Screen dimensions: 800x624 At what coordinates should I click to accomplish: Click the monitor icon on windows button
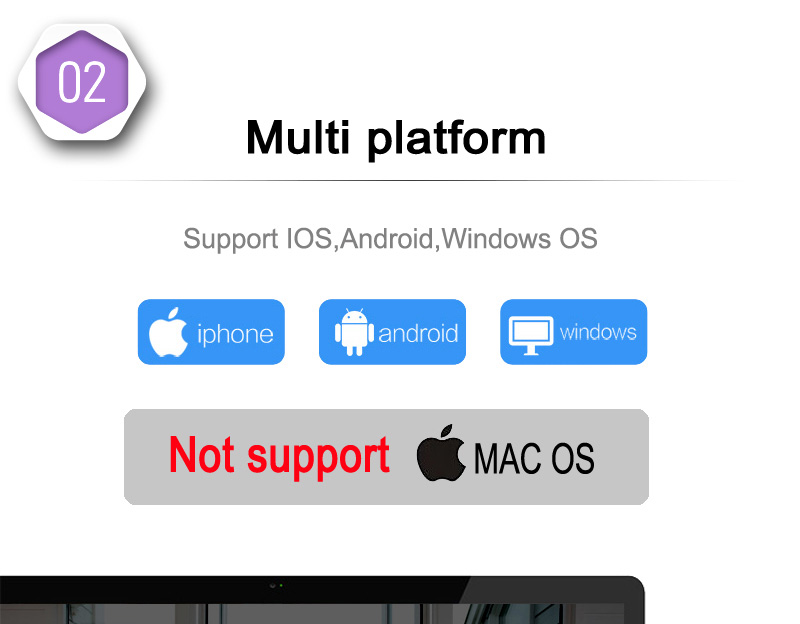[x=531, y=335]
